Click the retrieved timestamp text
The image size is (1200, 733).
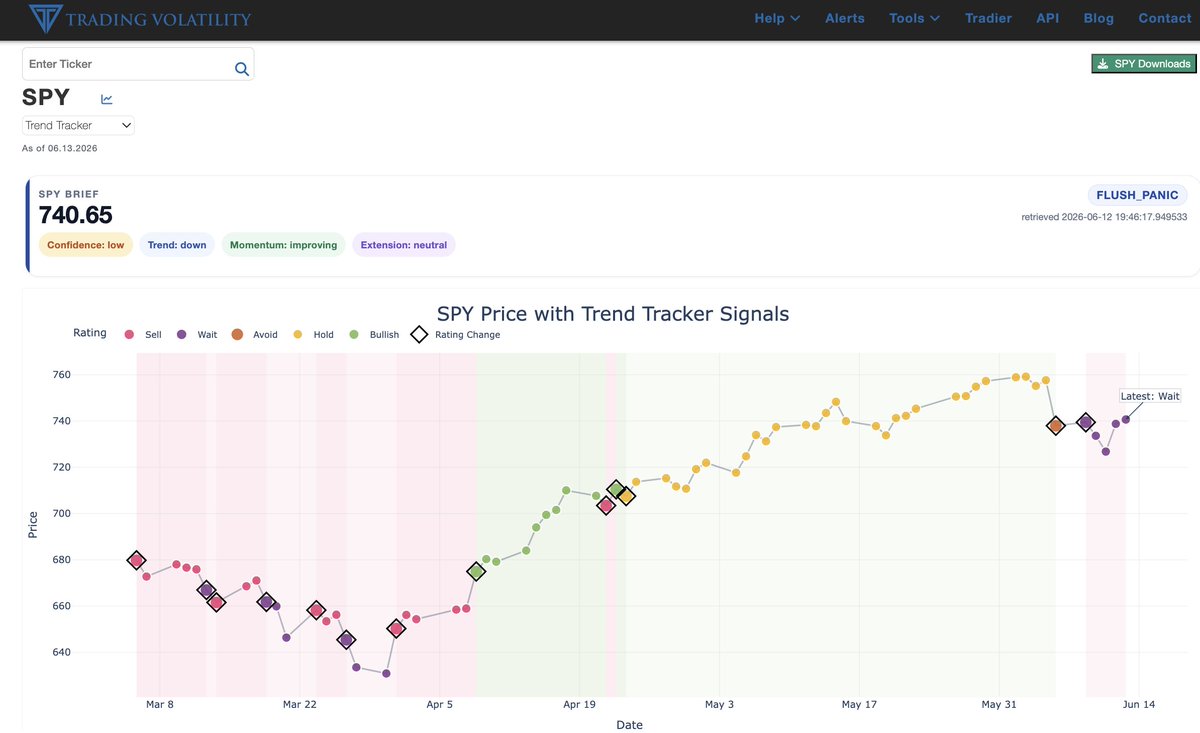(1104, 216)
